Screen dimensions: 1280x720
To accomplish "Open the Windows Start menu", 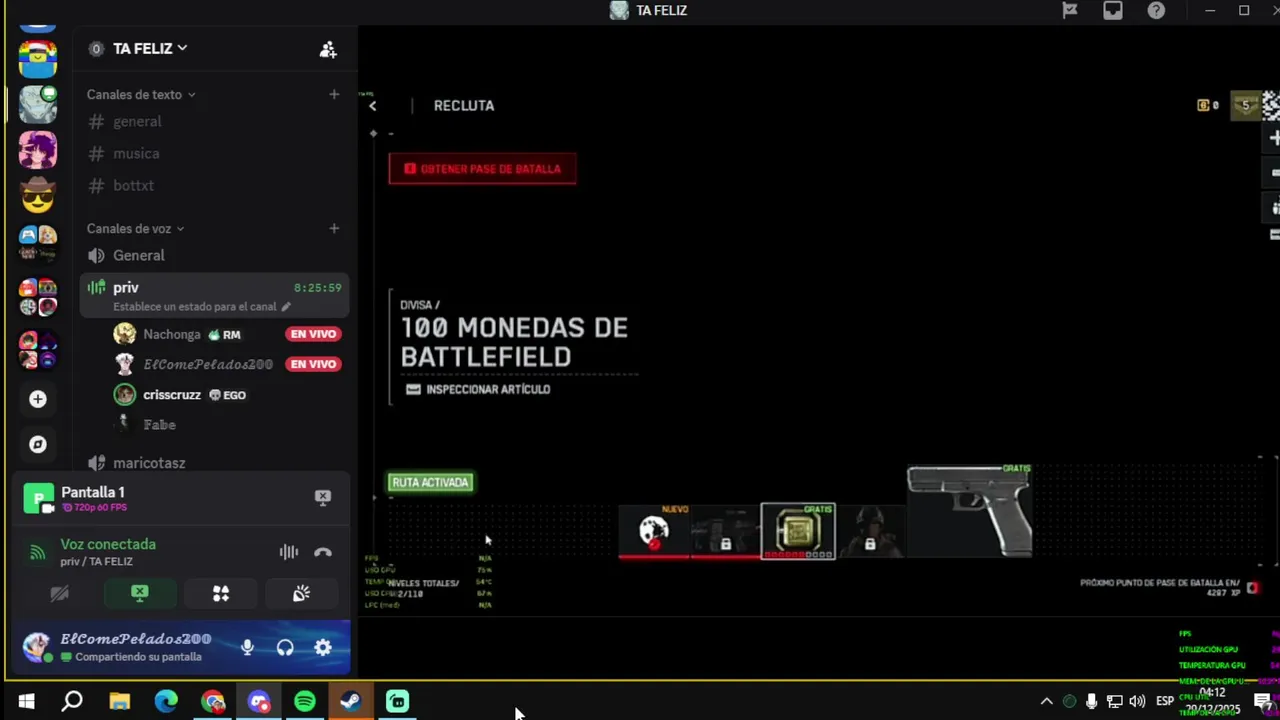I will point(26,701).
